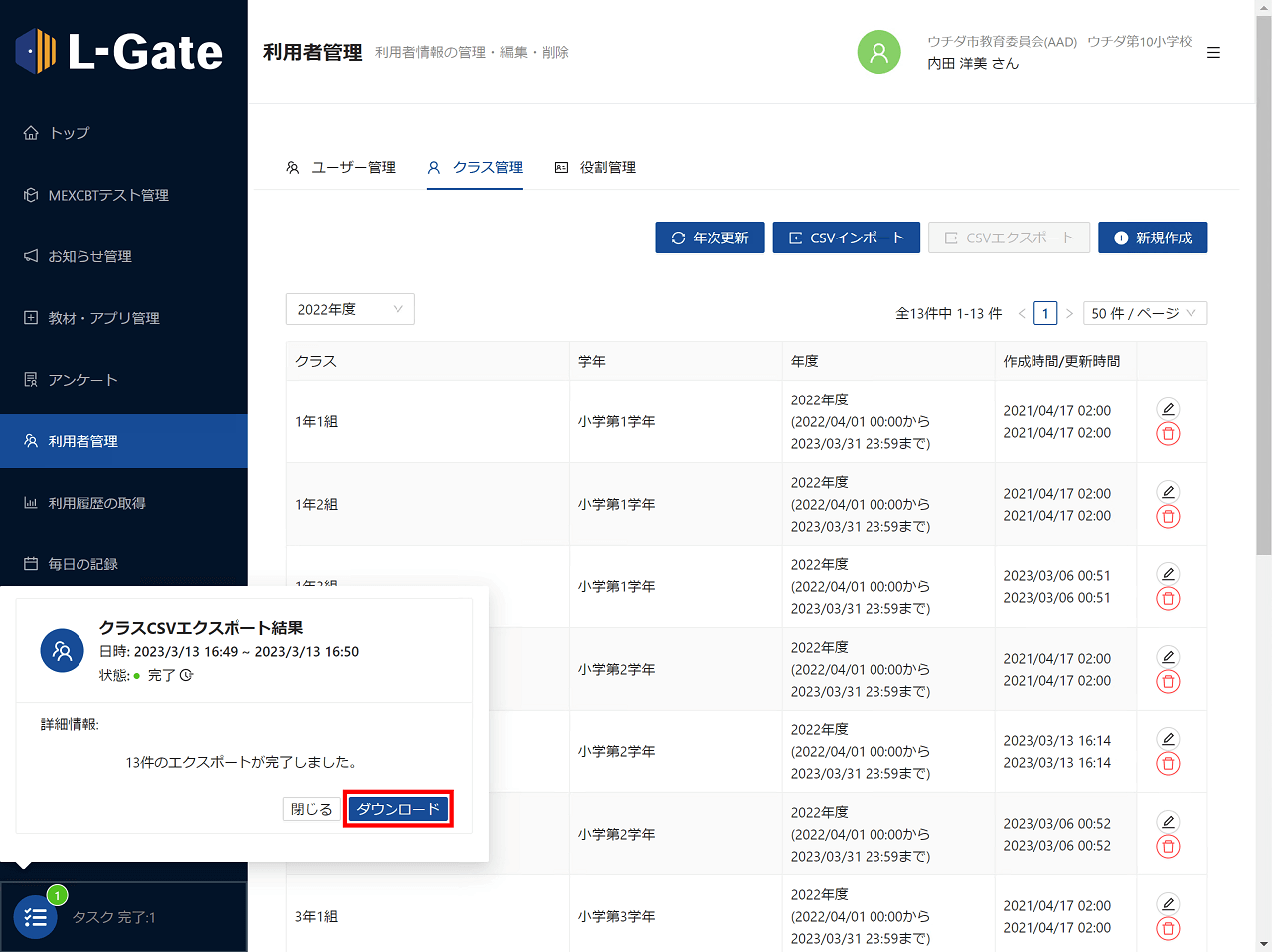
Task: Open MEXCBTテスト管理 in sidebar
Action: (x=124, y=195)
